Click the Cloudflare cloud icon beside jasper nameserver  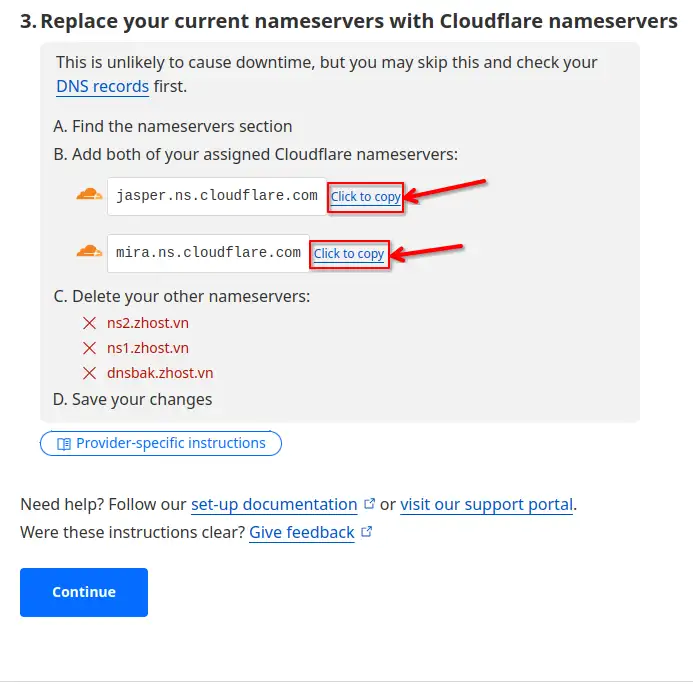pos(89,195)
